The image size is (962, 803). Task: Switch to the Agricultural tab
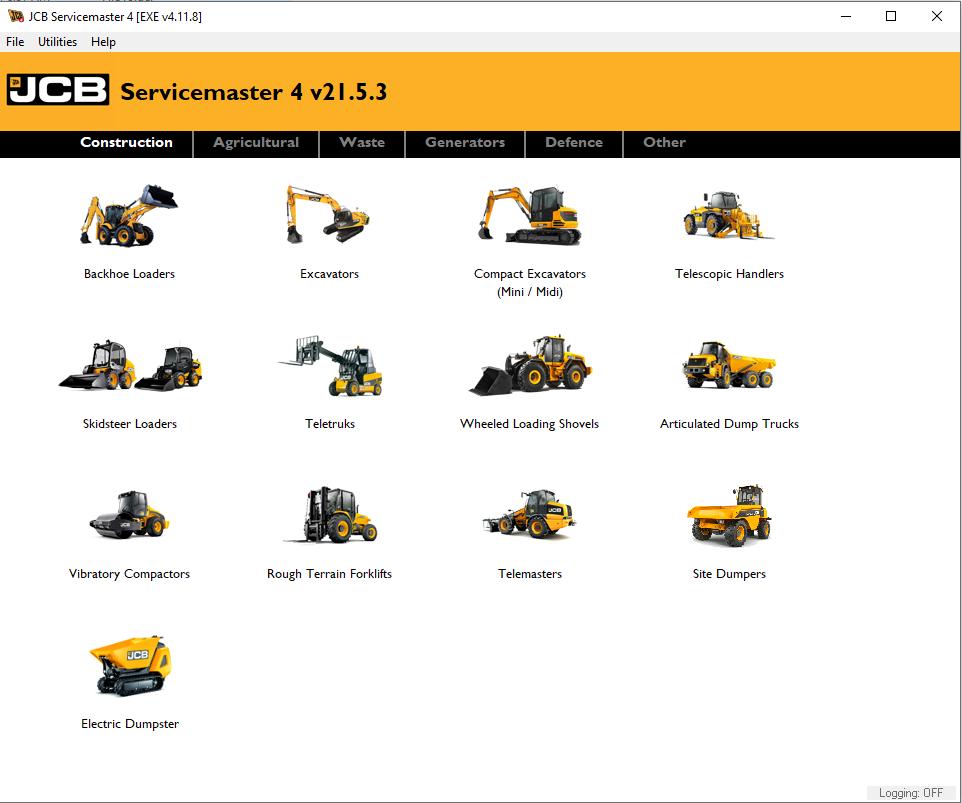pos(255,143)
